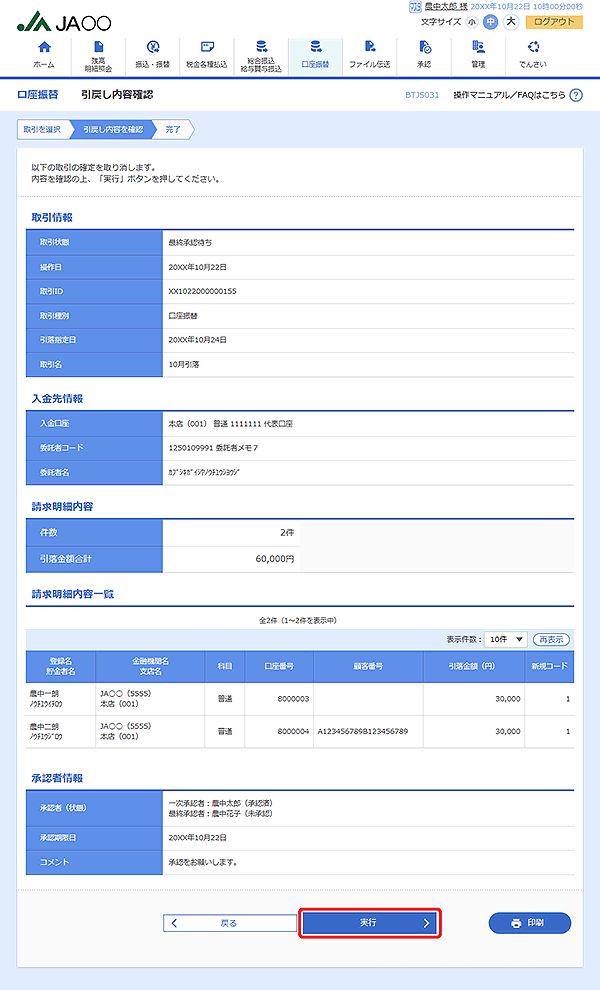Viewport: 600px width, 990px height.
Task: Open 残高明細照会 balance inquiry menu
Action: point(98,54)
